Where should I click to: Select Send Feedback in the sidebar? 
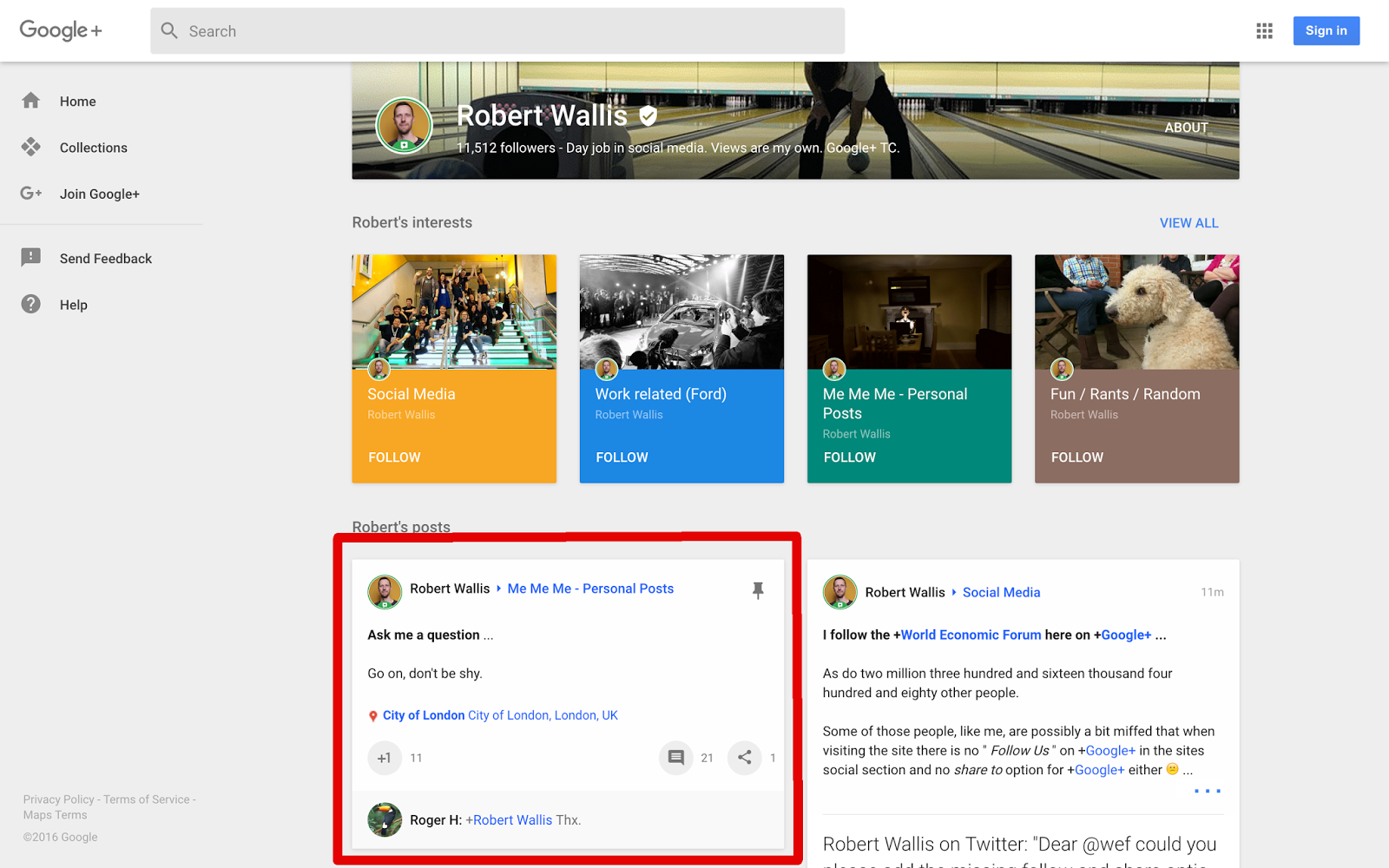[x=106, y=259]
